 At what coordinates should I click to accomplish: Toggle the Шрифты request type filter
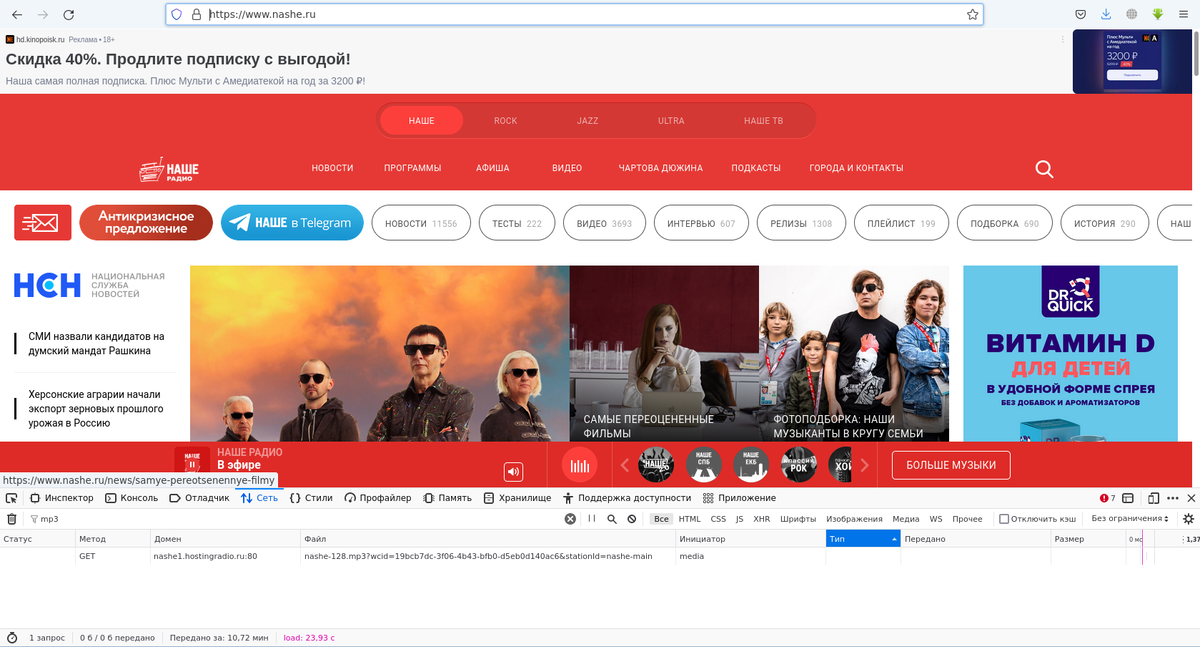click(798, 519)
